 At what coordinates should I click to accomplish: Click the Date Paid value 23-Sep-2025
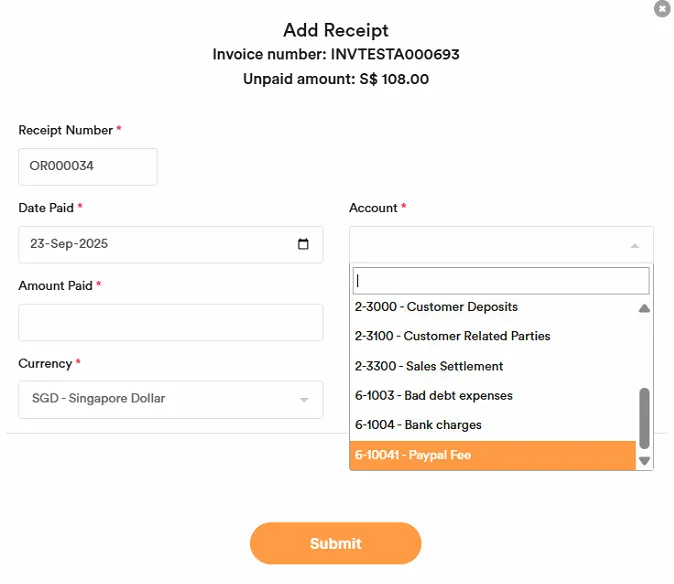pos(70,244)
